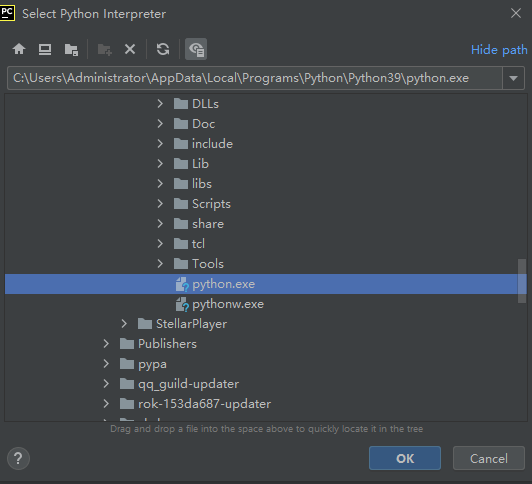Viewport: 532px width, 484px height.
Task: Open the path history dropdown arrow
Action: click(513, 78)
